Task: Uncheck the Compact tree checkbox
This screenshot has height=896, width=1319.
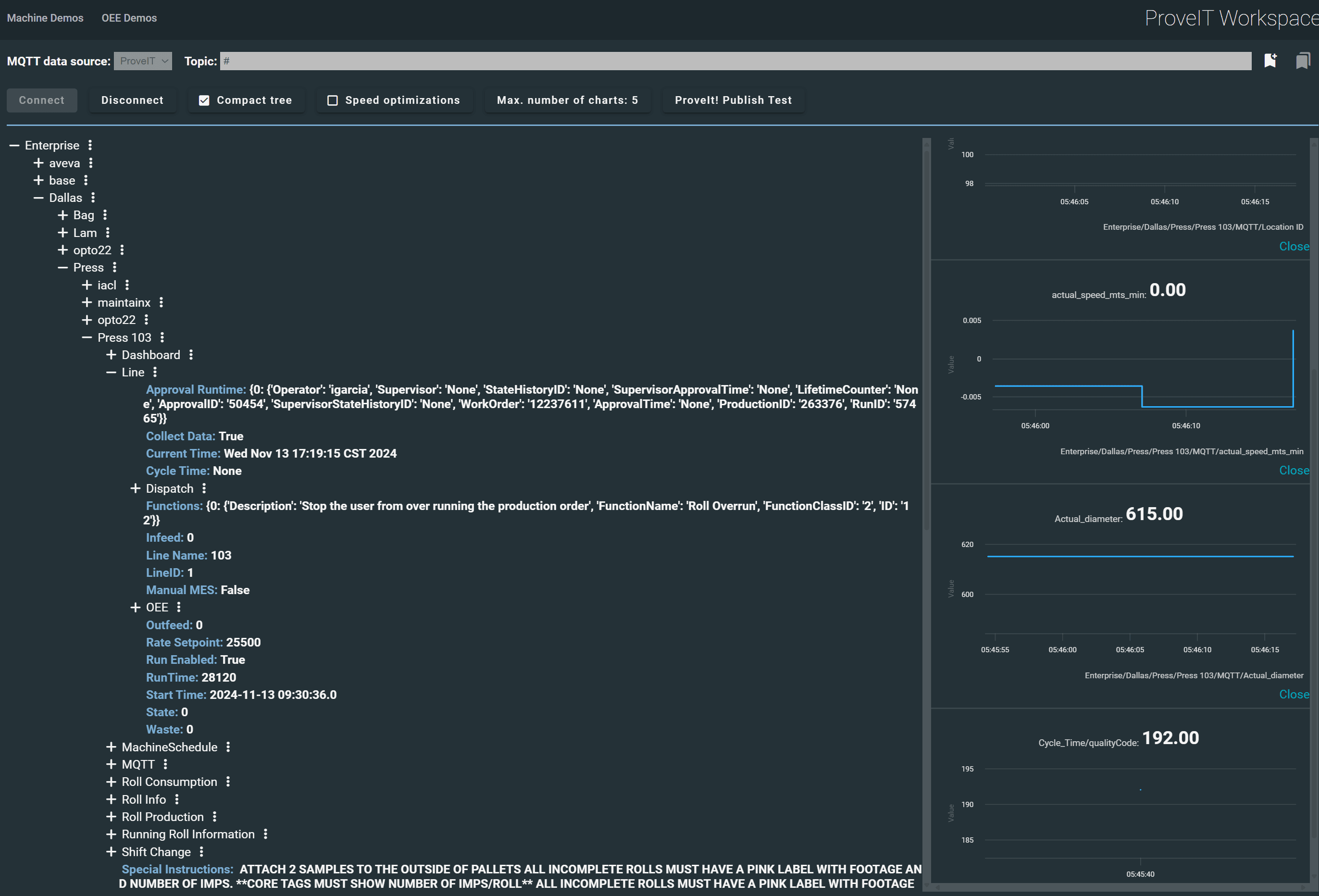Action: coord(204,100)
